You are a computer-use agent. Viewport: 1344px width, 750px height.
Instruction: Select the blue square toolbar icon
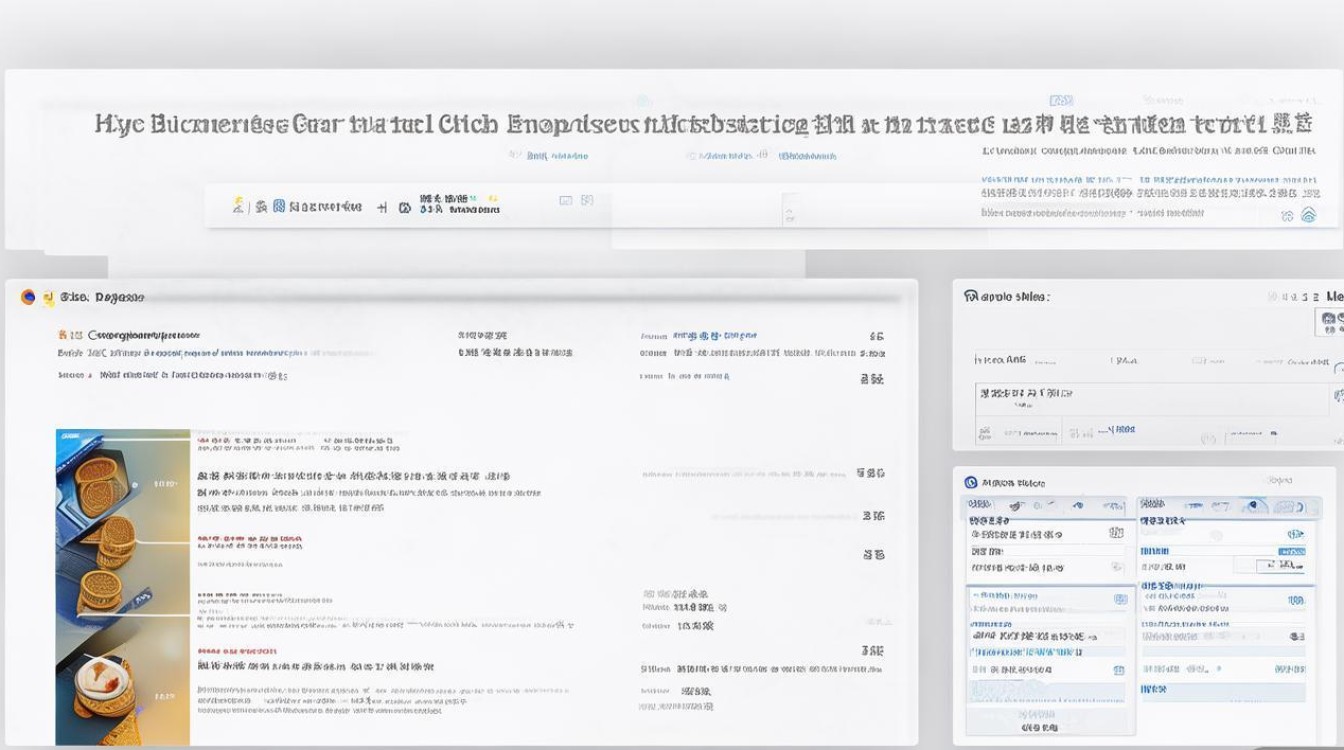tap(279, 206)
